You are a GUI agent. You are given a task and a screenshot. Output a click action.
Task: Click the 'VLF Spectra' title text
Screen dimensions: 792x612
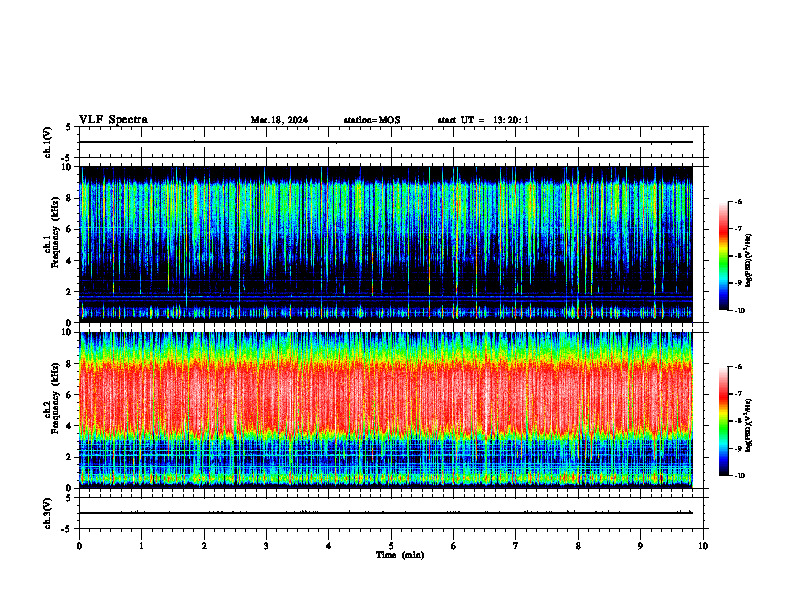click(113, 120)
